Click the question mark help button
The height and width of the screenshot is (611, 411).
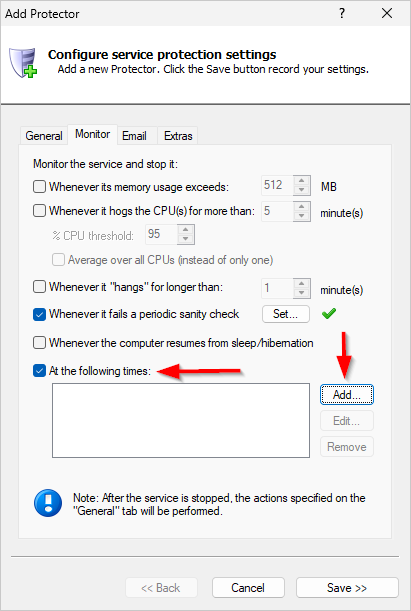(x=342, y=13)
